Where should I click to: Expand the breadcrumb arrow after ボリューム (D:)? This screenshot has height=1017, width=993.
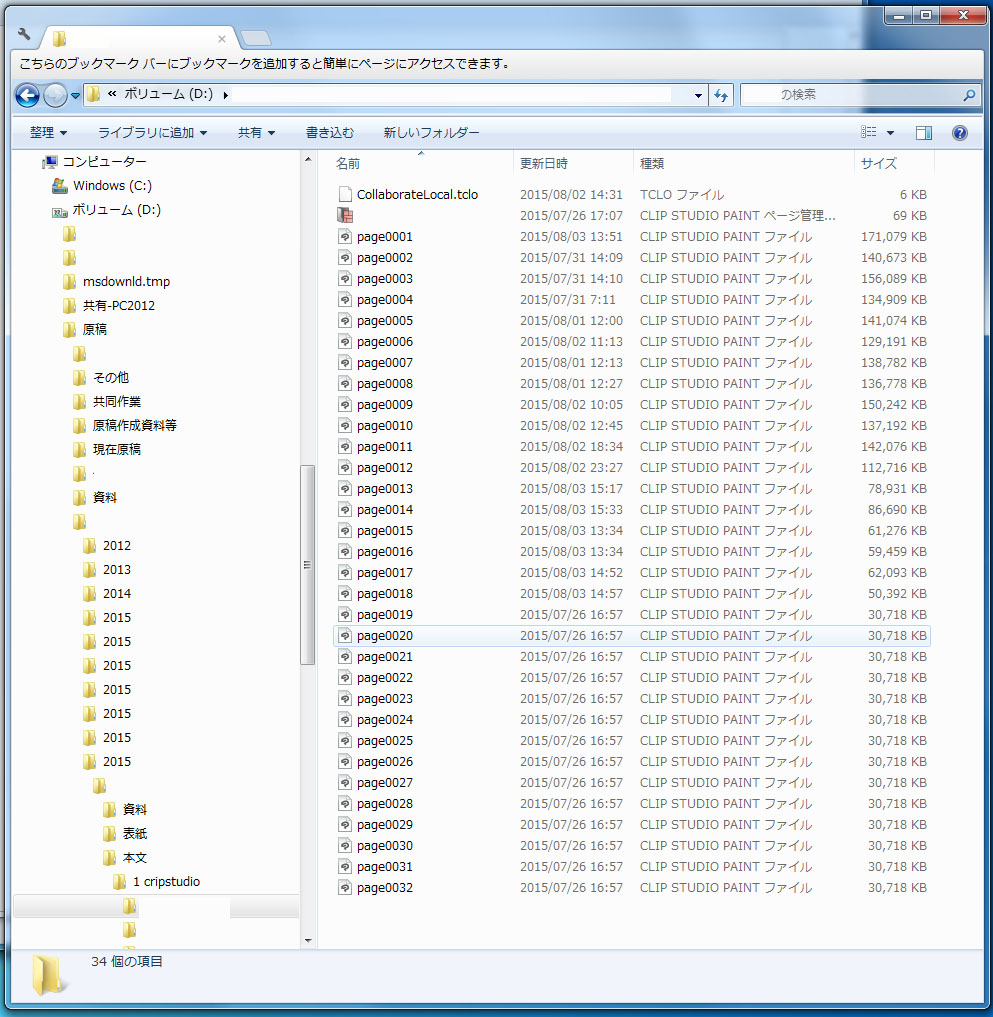coord(225,95)
